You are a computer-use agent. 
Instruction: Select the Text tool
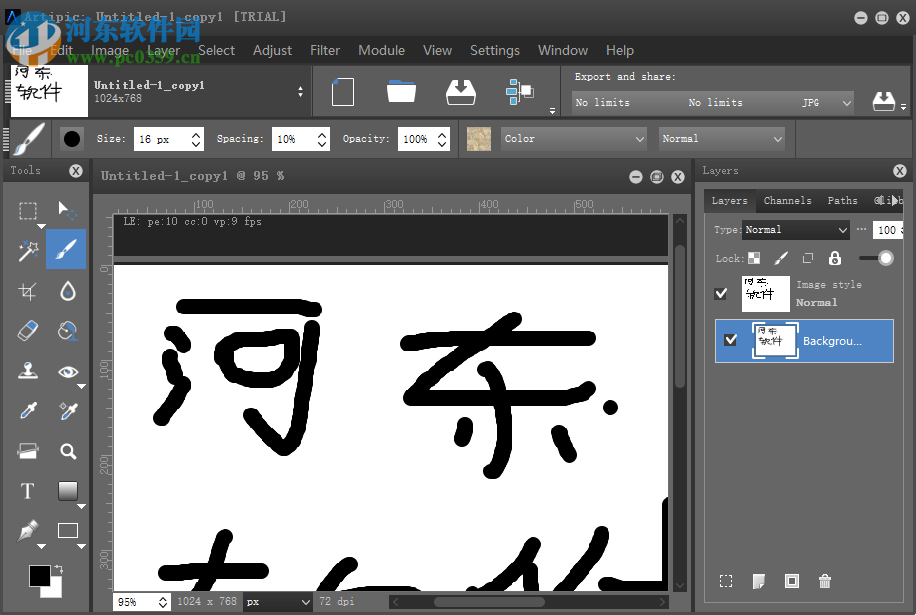[28, 490]
